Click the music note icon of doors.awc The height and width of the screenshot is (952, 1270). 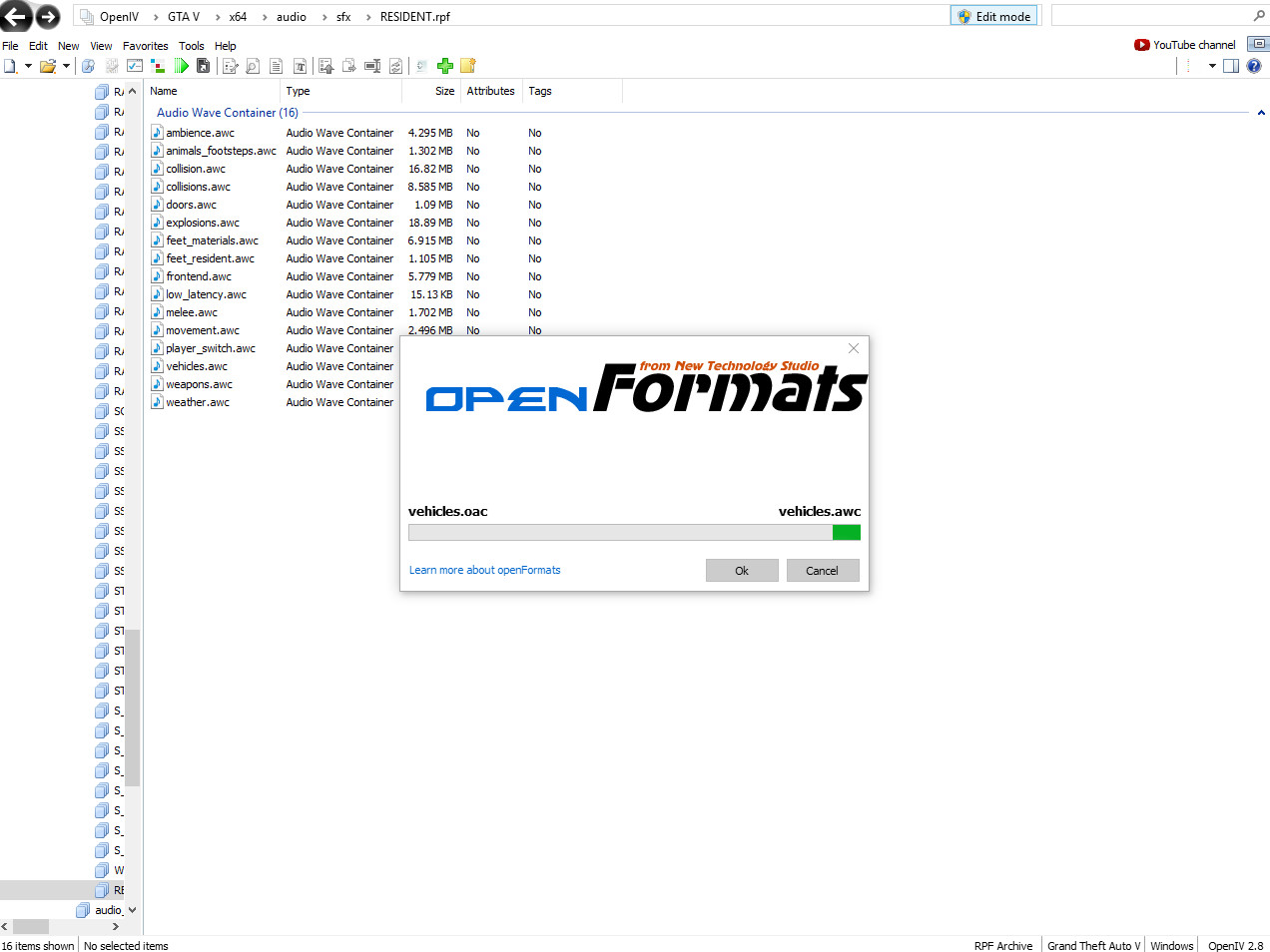157,205
